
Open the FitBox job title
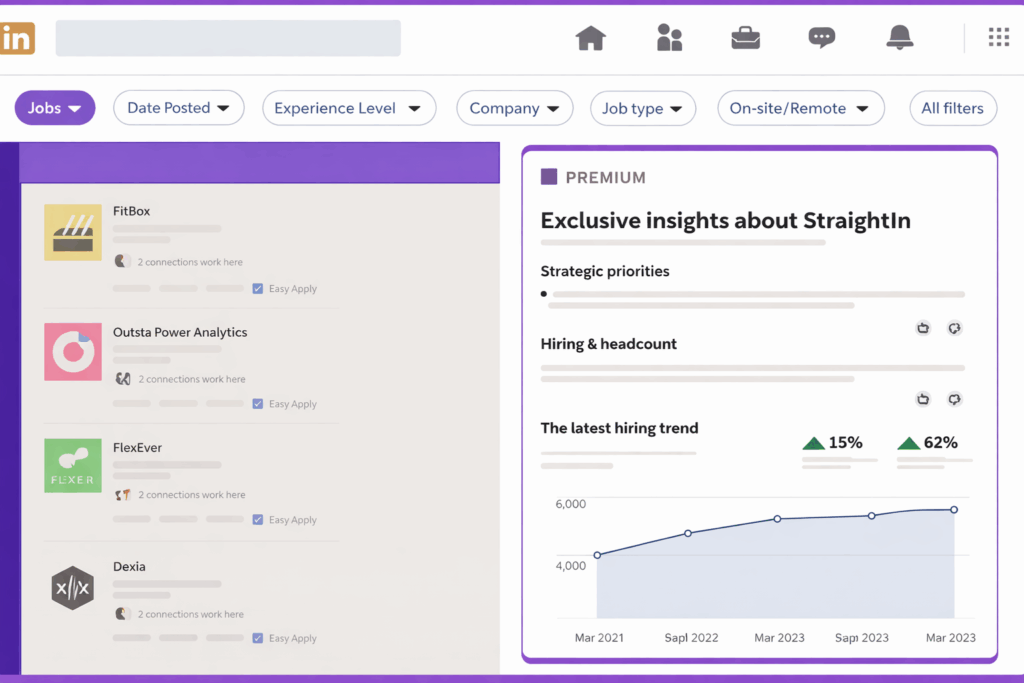131,211
